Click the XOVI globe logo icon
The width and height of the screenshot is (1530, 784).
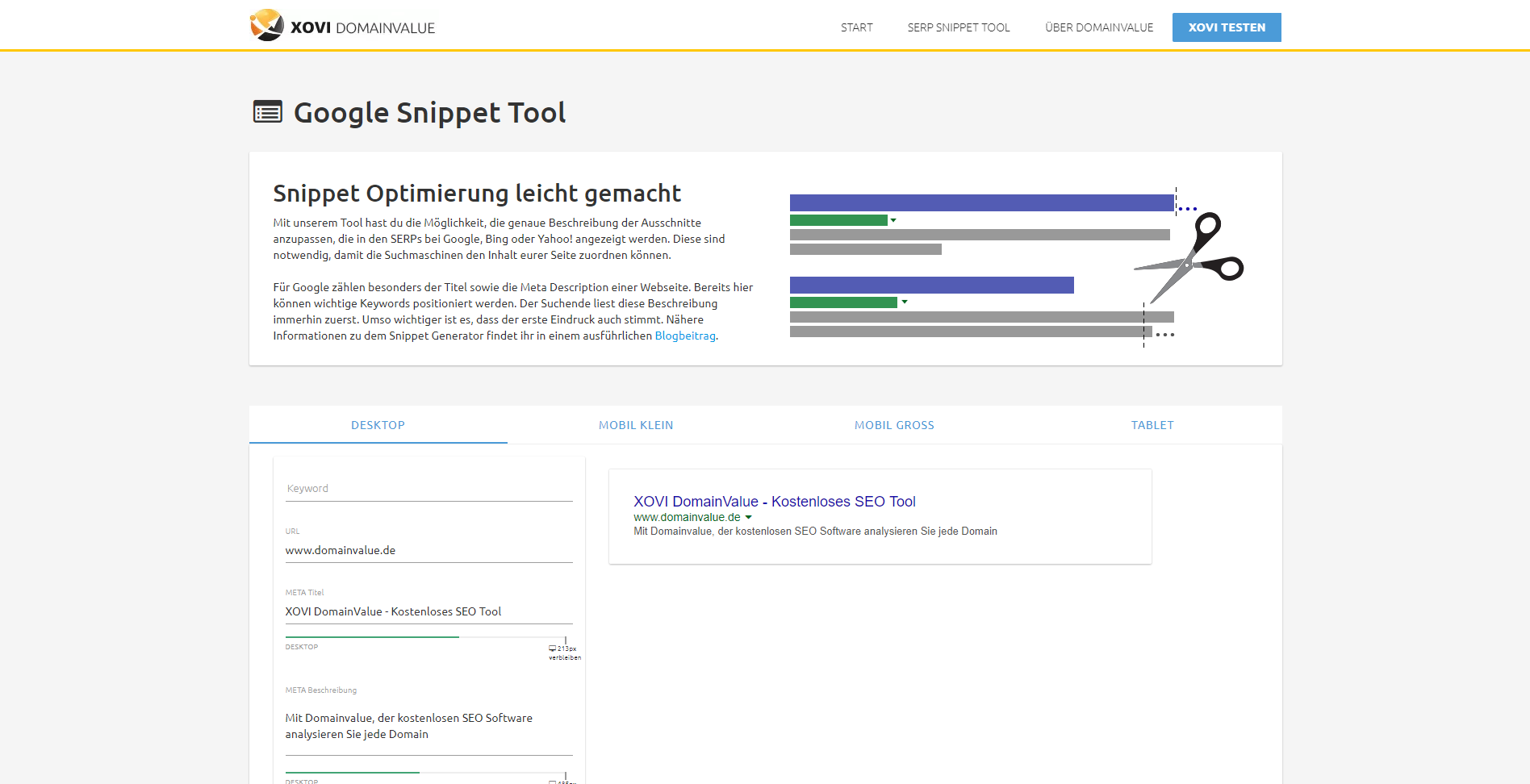266,25
